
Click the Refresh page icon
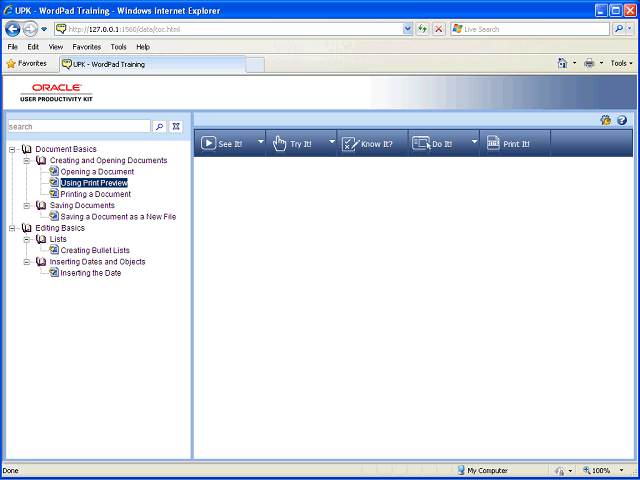(422, 29)
